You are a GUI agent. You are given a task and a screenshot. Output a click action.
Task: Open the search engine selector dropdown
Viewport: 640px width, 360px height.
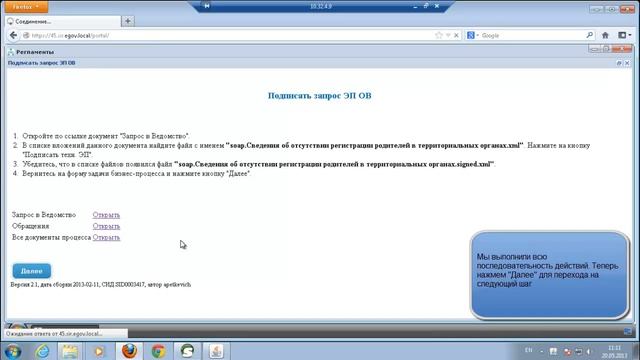pos(473,36)
